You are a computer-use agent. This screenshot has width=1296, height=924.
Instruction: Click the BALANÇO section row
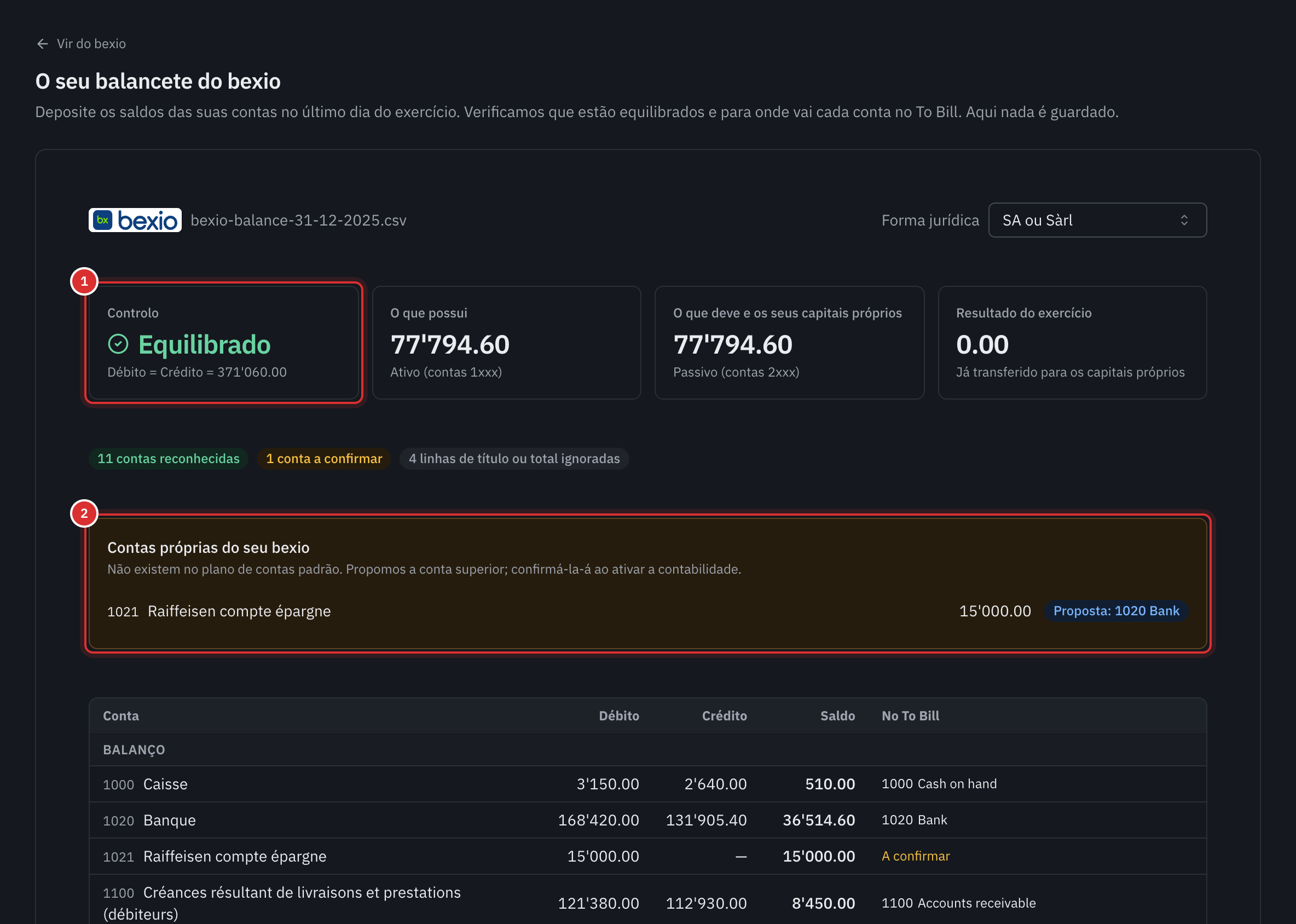click(647, 749)
